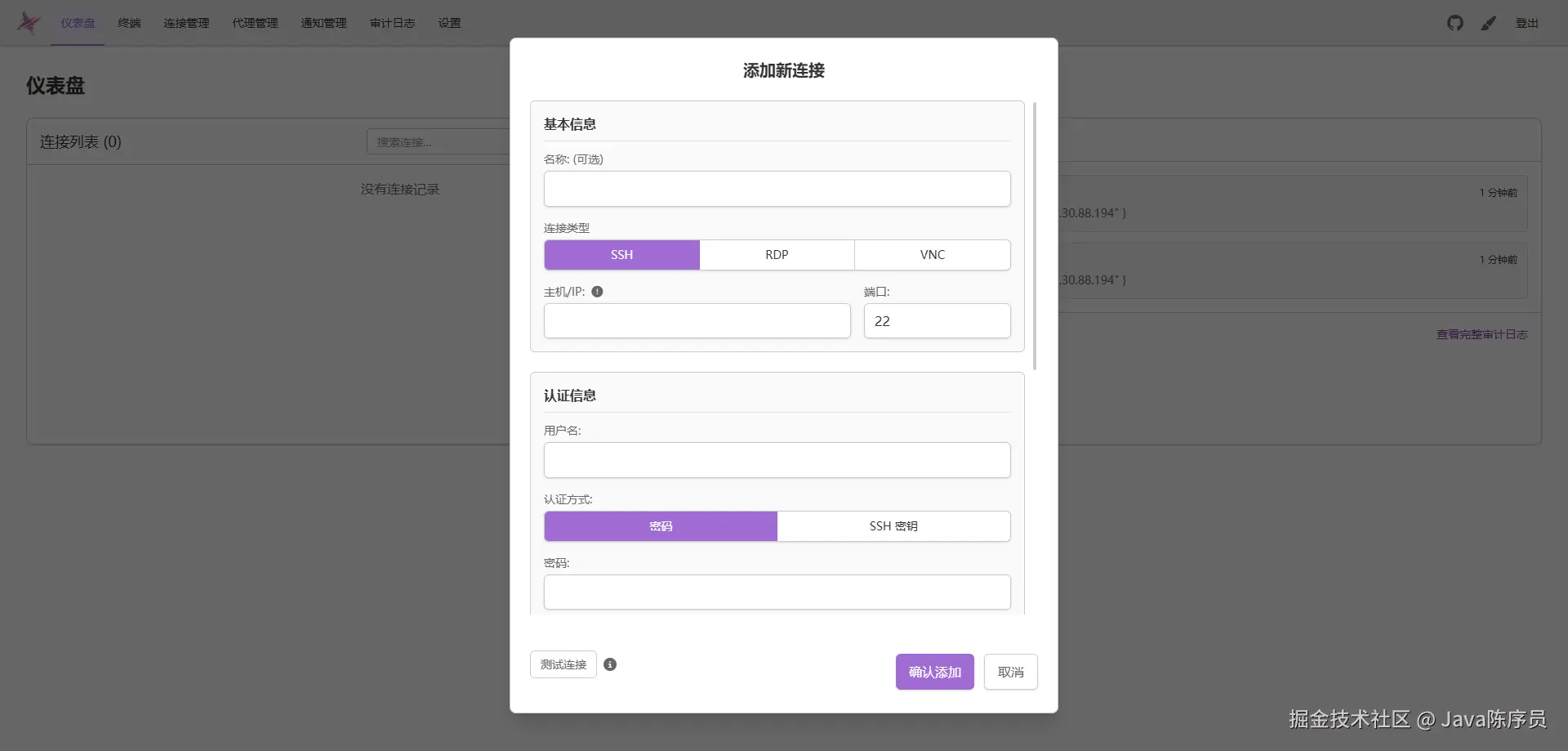Viewport: 1568px width, 751px height.
Task: Open 设置 menu item
Action: coord(449,23)
